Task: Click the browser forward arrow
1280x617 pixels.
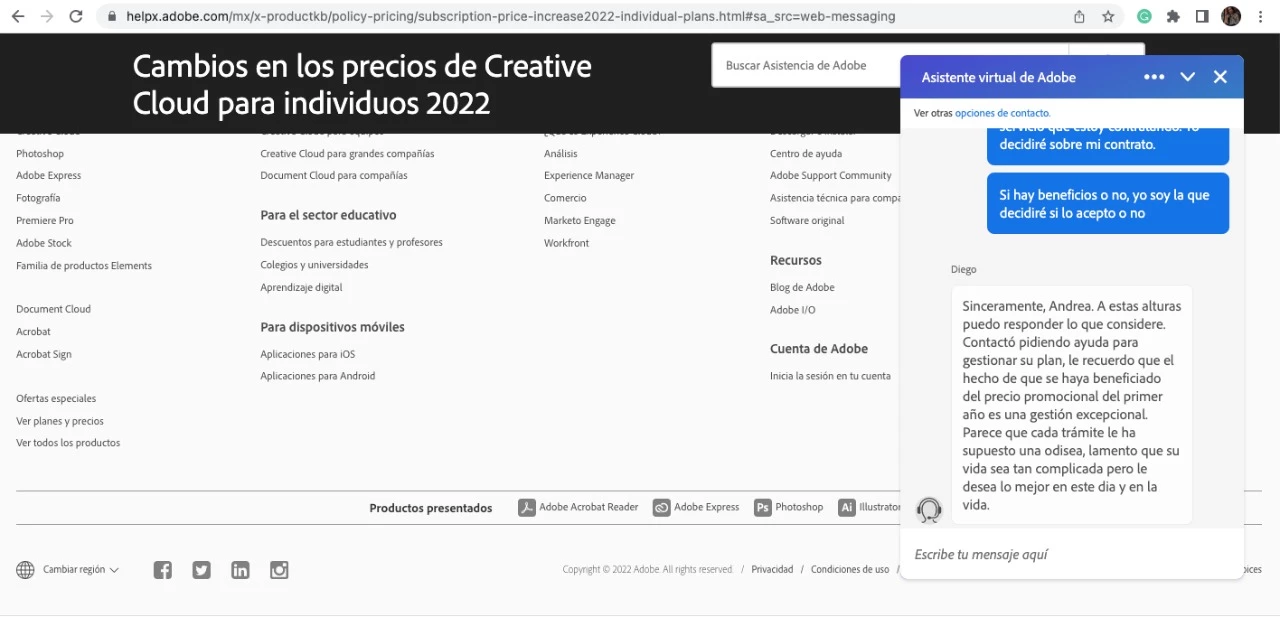Action: pos(46,16)
